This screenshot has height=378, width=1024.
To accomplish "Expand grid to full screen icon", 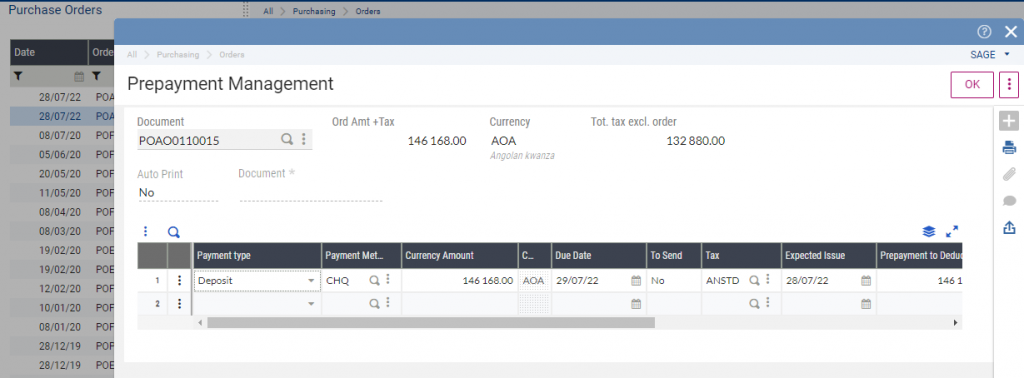I will [952, 231].
